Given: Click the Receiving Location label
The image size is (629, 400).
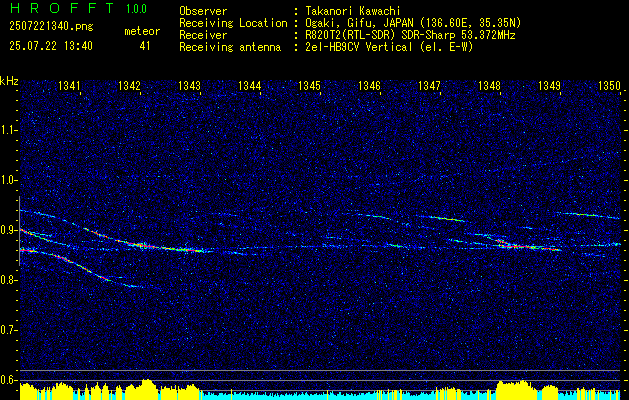Looking at the screenshot, I should point(233,23).
